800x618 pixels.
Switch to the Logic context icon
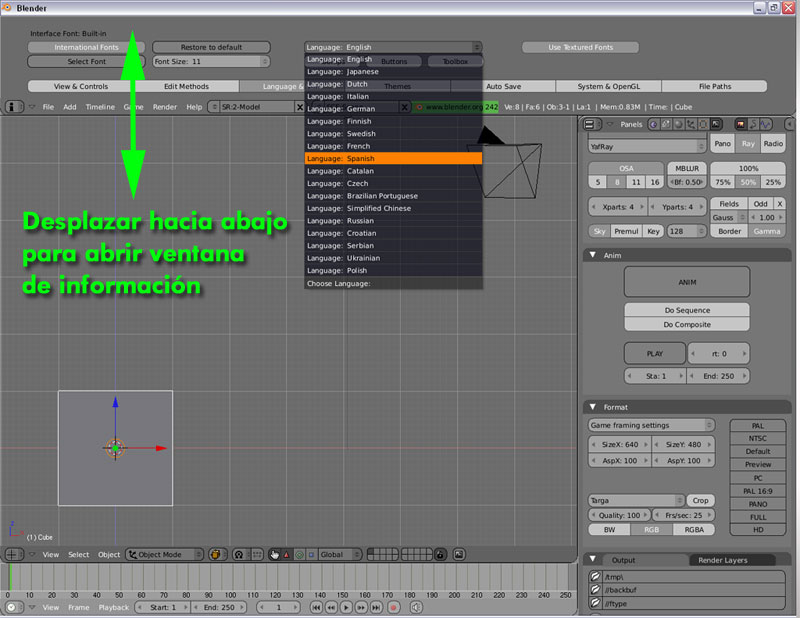(654, 124)
